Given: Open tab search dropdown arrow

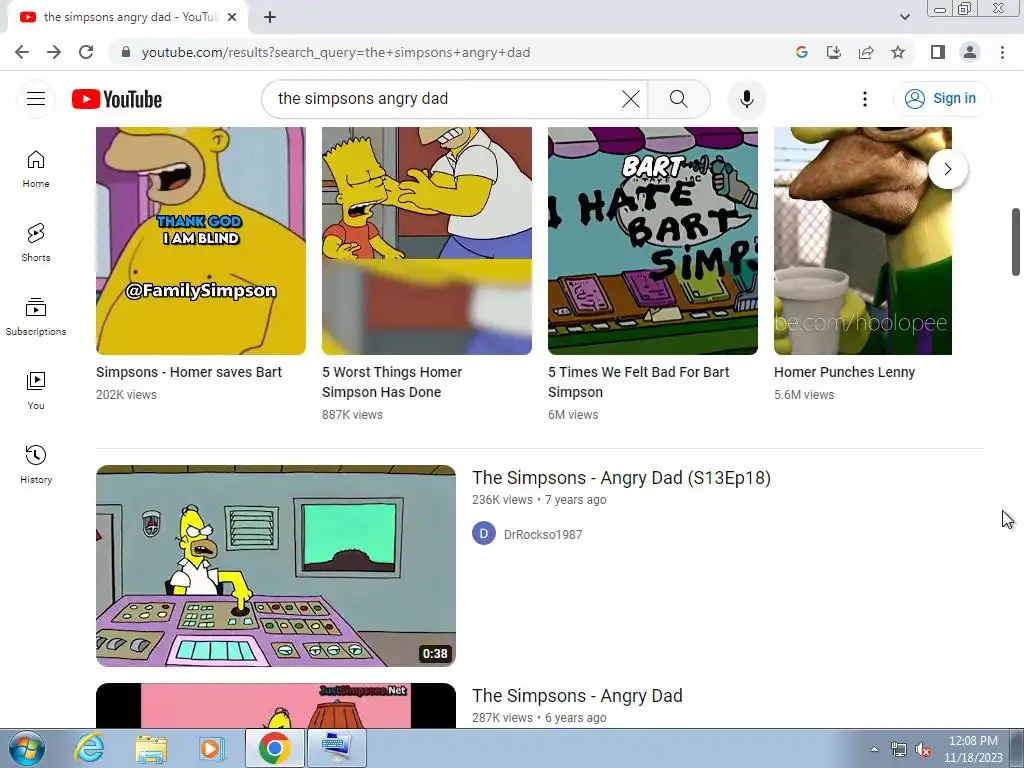Looking at the screenshot, I should [x=904, y=18].
